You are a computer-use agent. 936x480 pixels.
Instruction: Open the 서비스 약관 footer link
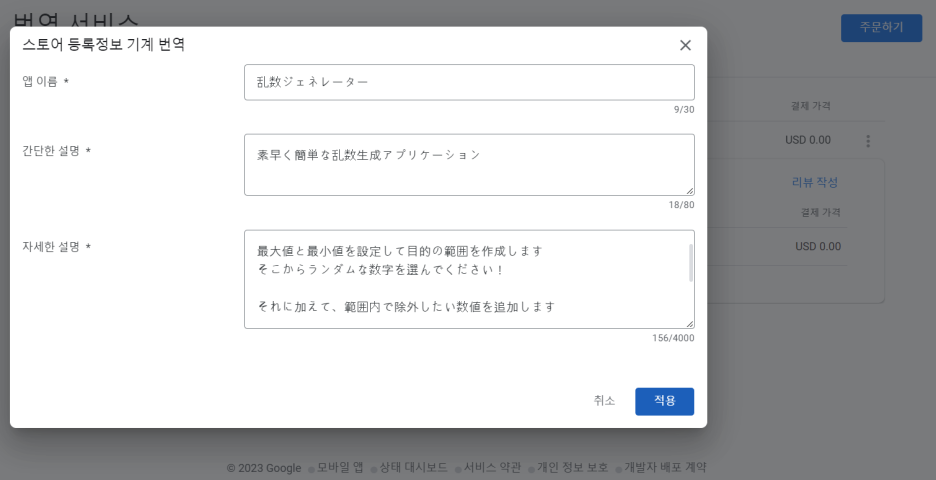pos(492,467)
